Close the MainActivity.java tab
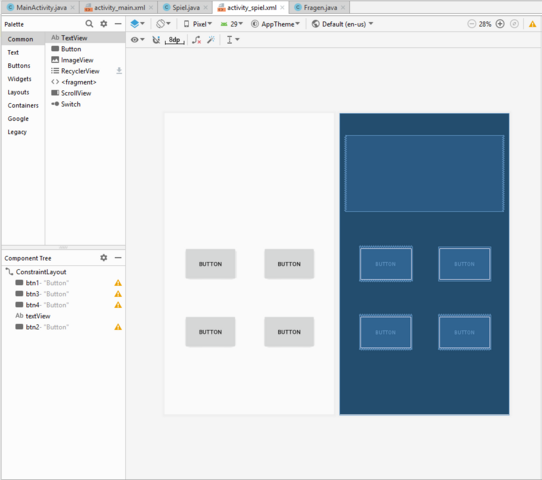The image size is (542, 480). click(x=73, y=8)
